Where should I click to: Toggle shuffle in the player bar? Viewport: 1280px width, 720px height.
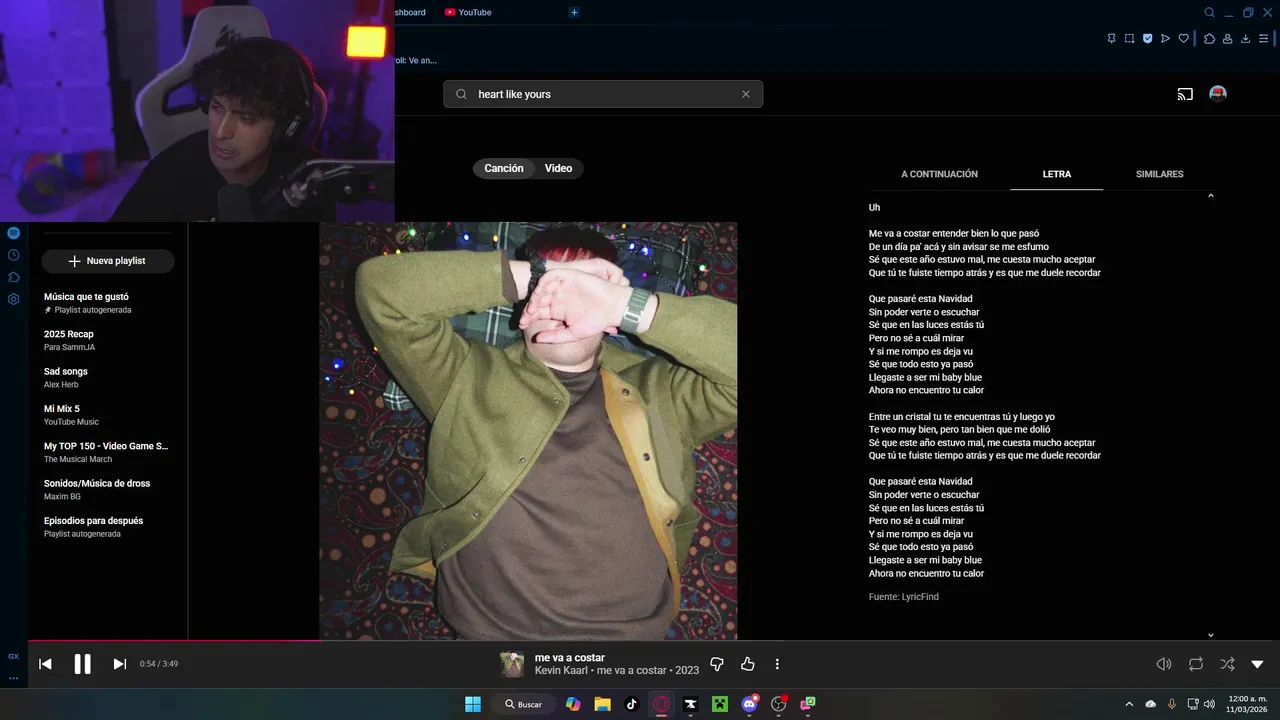(1227, 664)
